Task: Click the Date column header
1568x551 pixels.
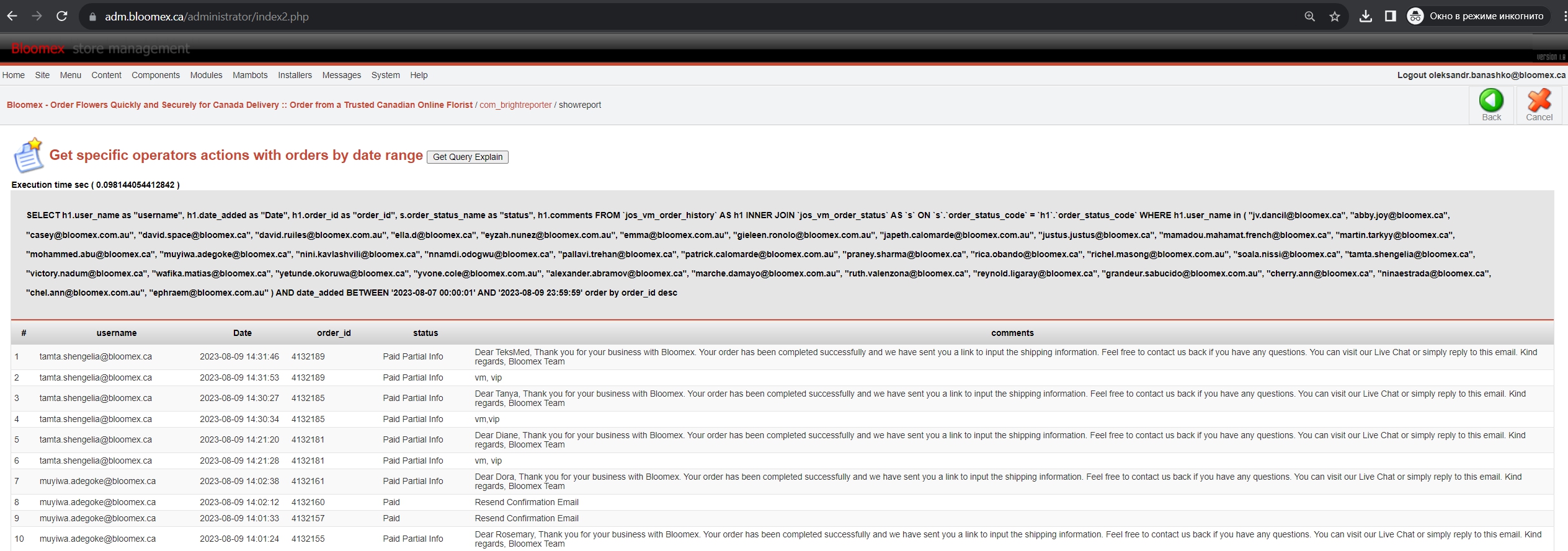Action: [x=243, y=333]
